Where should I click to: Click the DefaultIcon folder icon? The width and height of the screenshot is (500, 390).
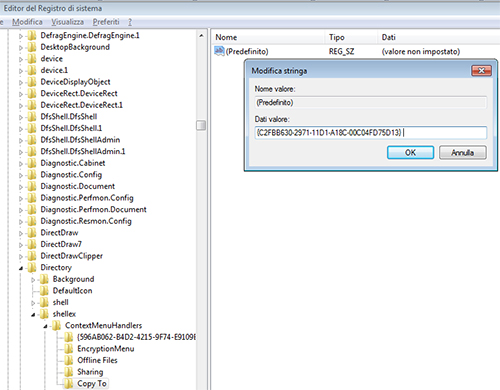(44, 291)
